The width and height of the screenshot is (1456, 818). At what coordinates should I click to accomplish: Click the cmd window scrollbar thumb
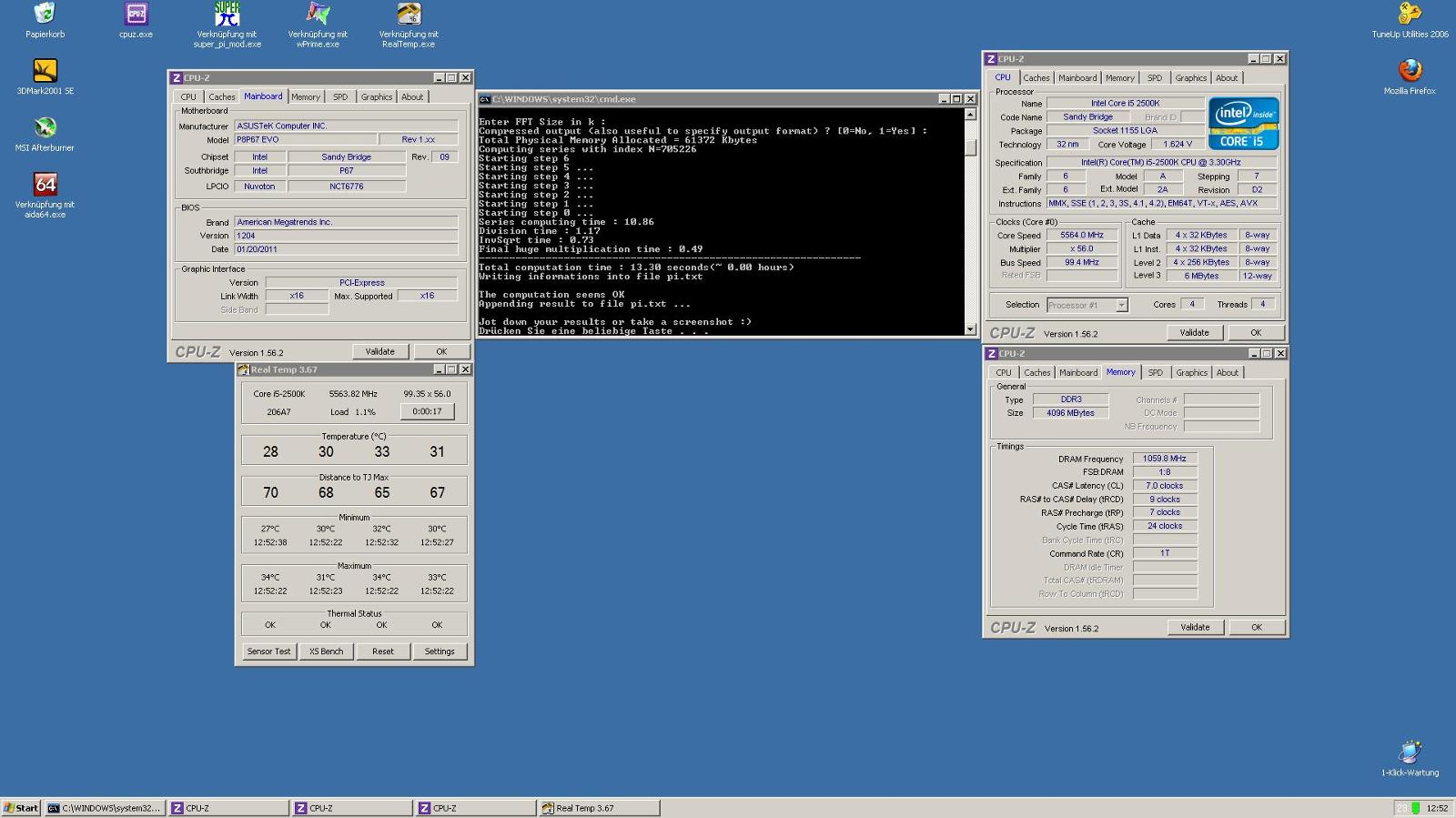click(970, 146)
